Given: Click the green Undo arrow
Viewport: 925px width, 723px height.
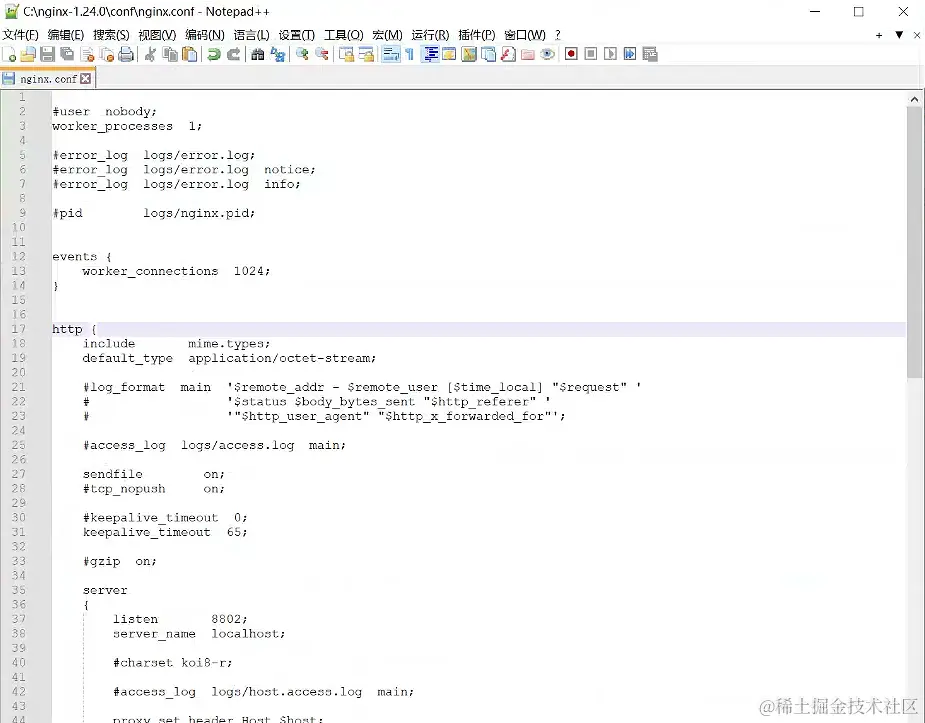Looking at the screenshot, I should tap(214, 54).
